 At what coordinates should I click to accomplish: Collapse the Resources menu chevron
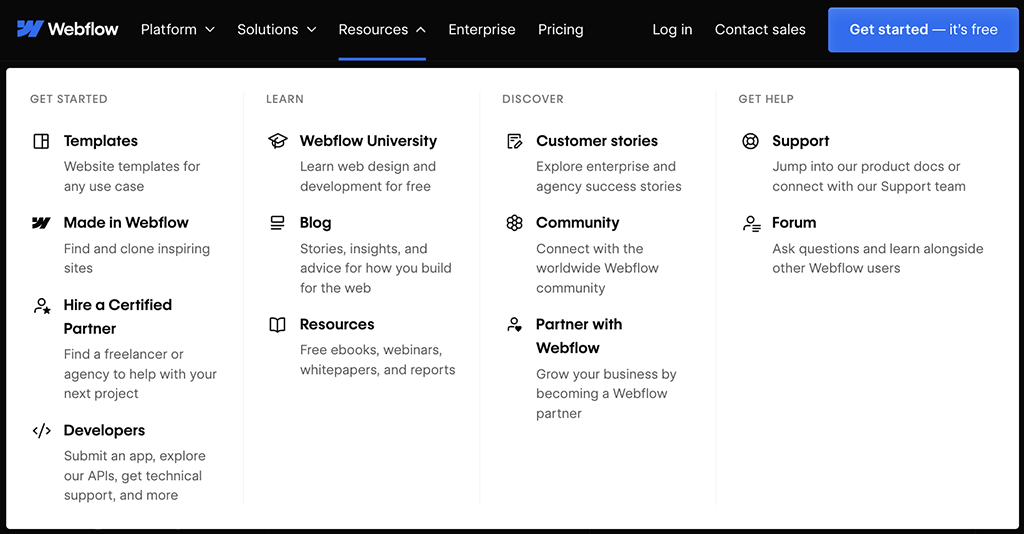tap(421, 29)
